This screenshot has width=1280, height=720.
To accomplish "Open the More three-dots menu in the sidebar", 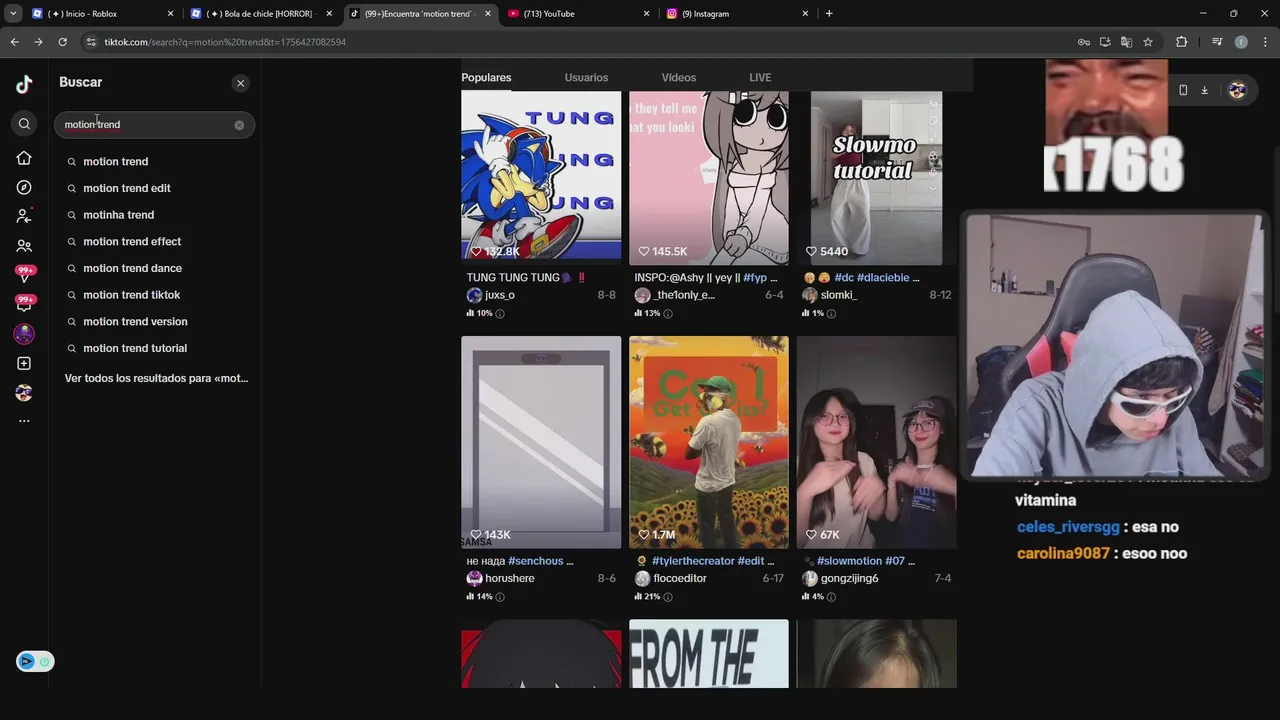I will 24,421.
